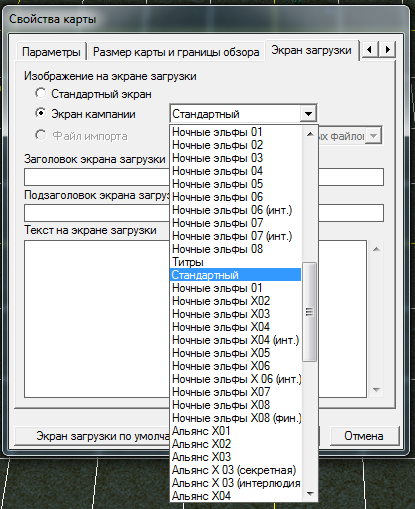Choose 'Ночные эльфы 07' from list
Image resolution: width=415 pixels, height=509 pixels.
[x=236, y=223]
